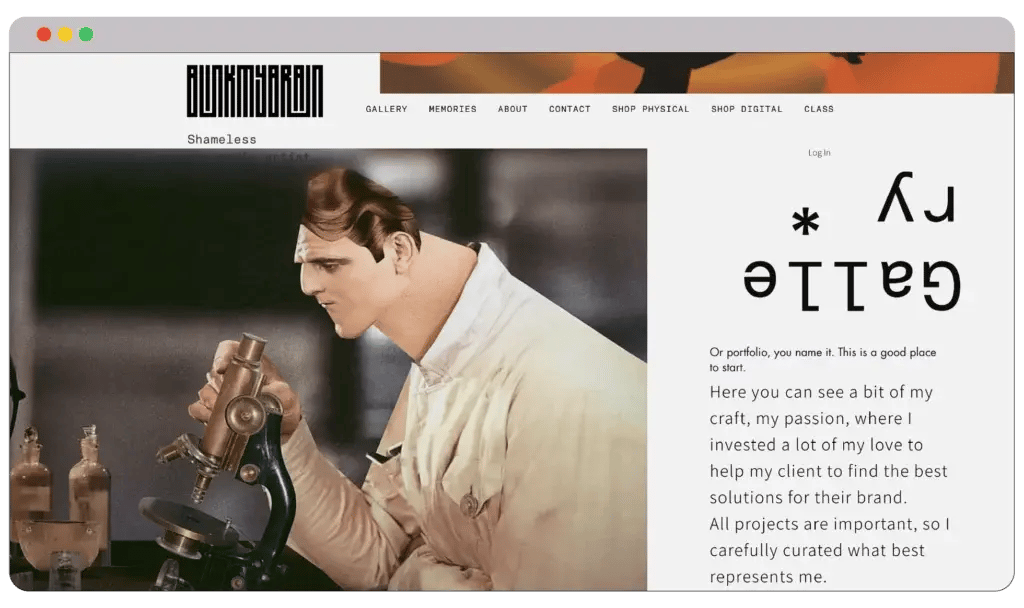Click the paragraph starting "Here you can see"
The image size is (1024, 608).
[x=828, y=444]
